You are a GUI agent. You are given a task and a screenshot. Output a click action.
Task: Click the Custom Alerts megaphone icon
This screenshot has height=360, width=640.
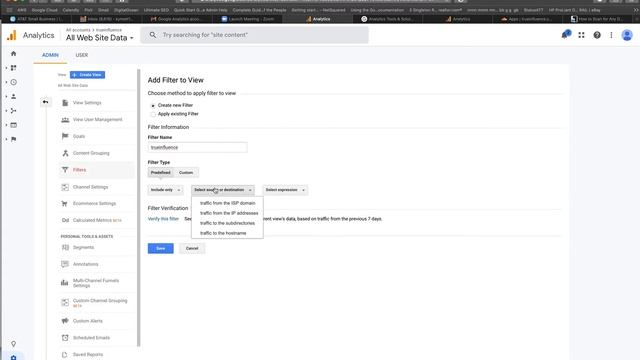[x=65, y=321]
